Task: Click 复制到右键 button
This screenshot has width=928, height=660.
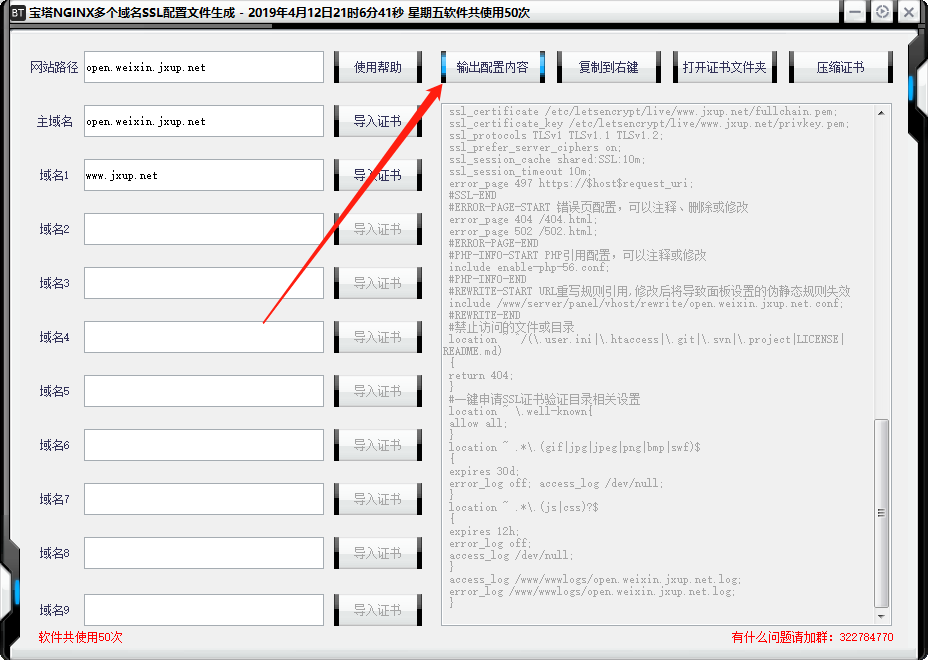Action: (608, 67)
